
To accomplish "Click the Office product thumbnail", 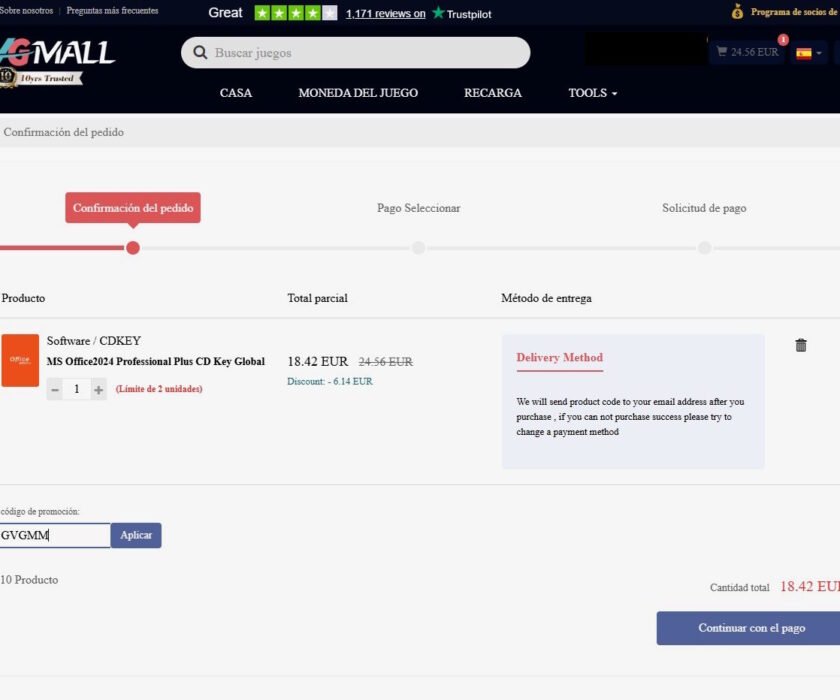I will [x=20, y=360].
